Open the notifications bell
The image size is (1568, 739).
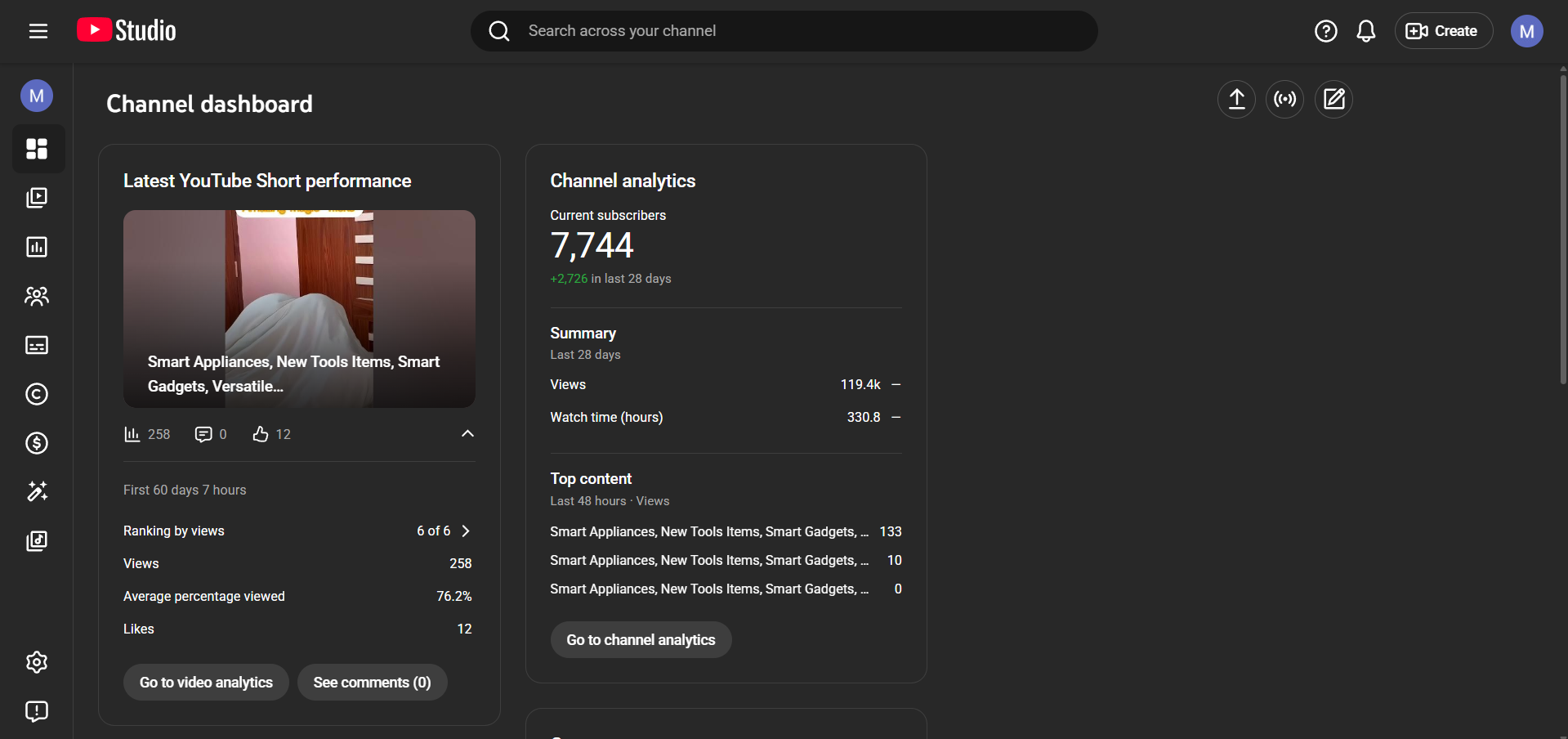1365,31
